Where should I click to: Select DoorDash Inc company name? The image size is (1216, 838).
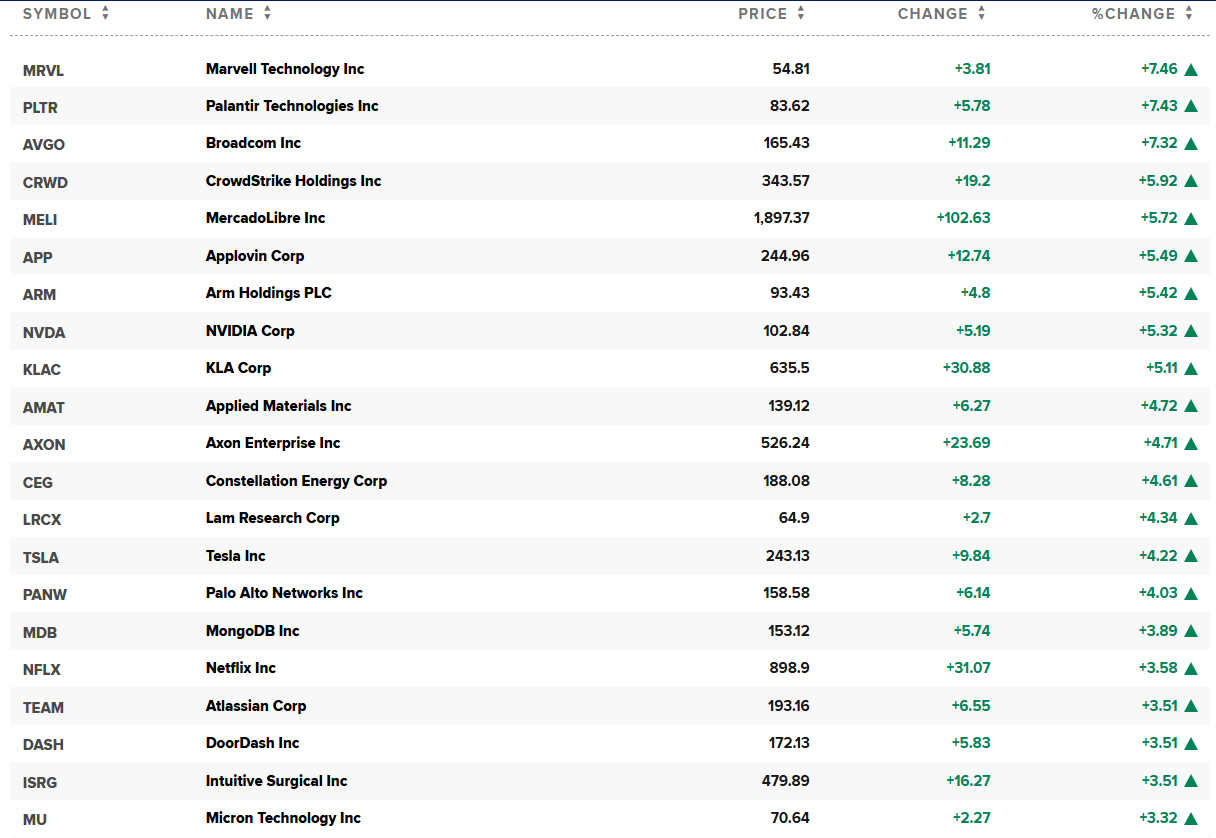click(253, 743)
